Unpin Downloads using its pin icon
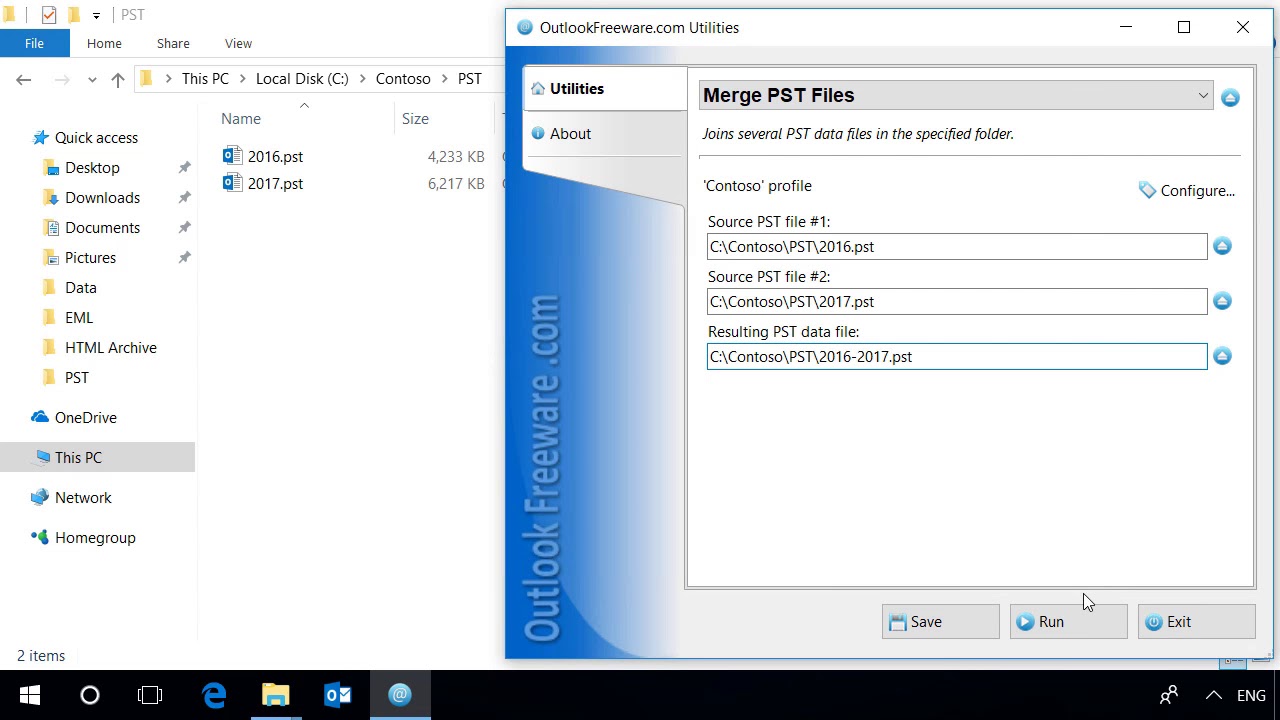The width and height of the screenshot is (1280, 720). coord(184,198)
